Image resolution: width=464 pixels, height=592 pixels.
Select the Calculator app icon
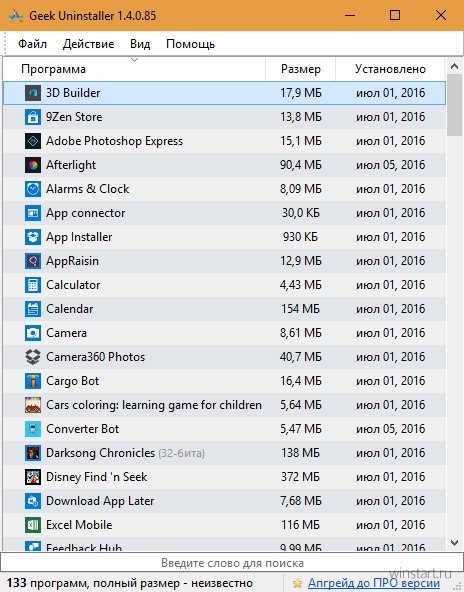[x=33, y=285]
